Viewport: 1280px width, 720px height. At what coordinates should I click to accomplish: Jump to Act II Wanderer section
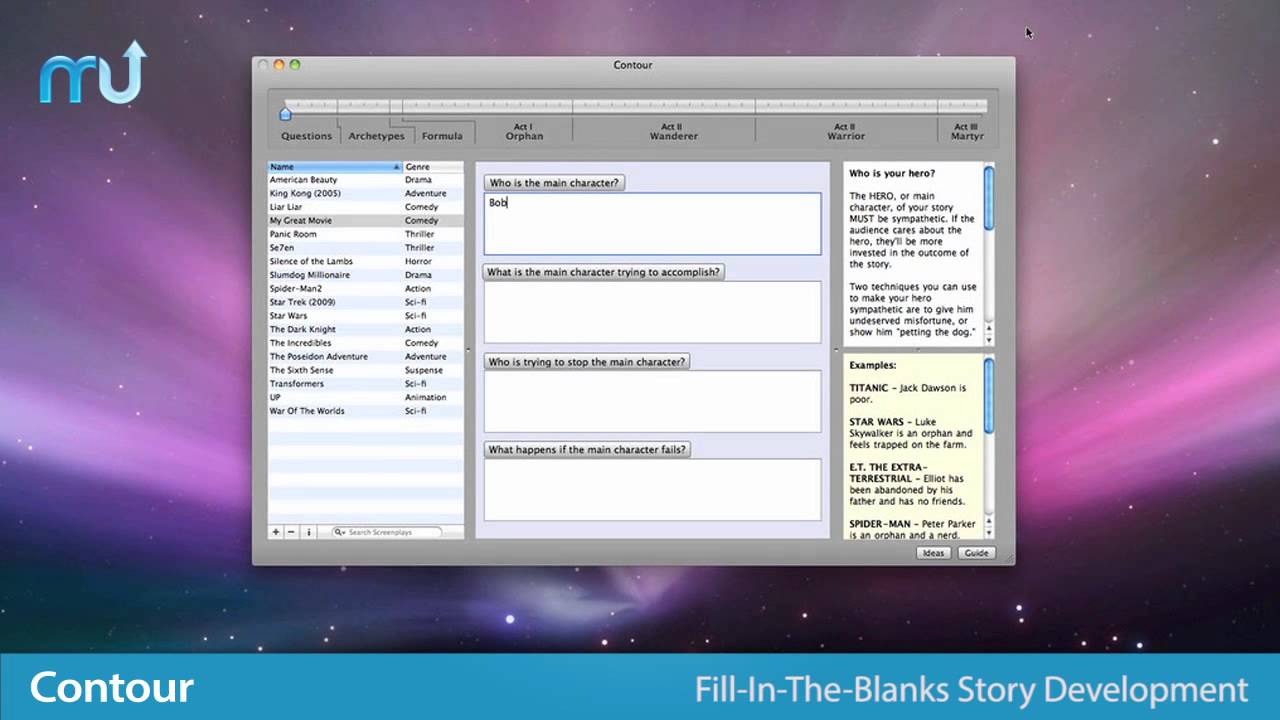pos(673,132)
